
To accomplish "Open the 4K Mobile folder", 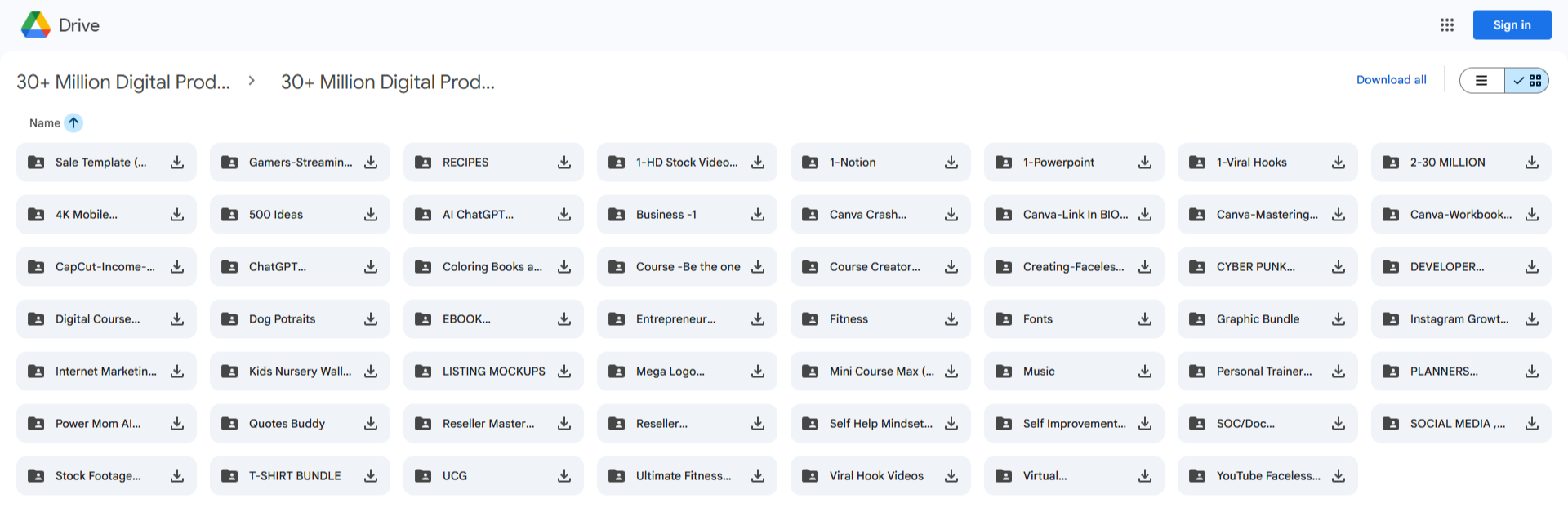I will pyautogui.click(x=106, y=215).
